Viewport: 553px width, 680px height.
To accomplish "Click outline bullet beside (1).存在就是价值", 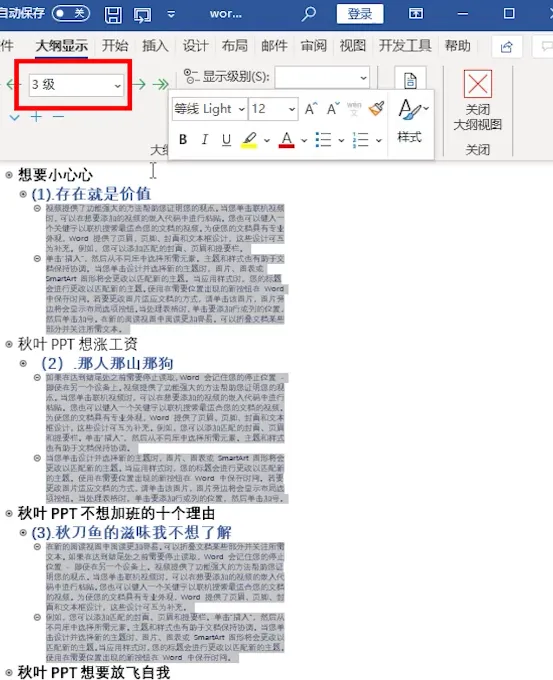I will point(23,194).
